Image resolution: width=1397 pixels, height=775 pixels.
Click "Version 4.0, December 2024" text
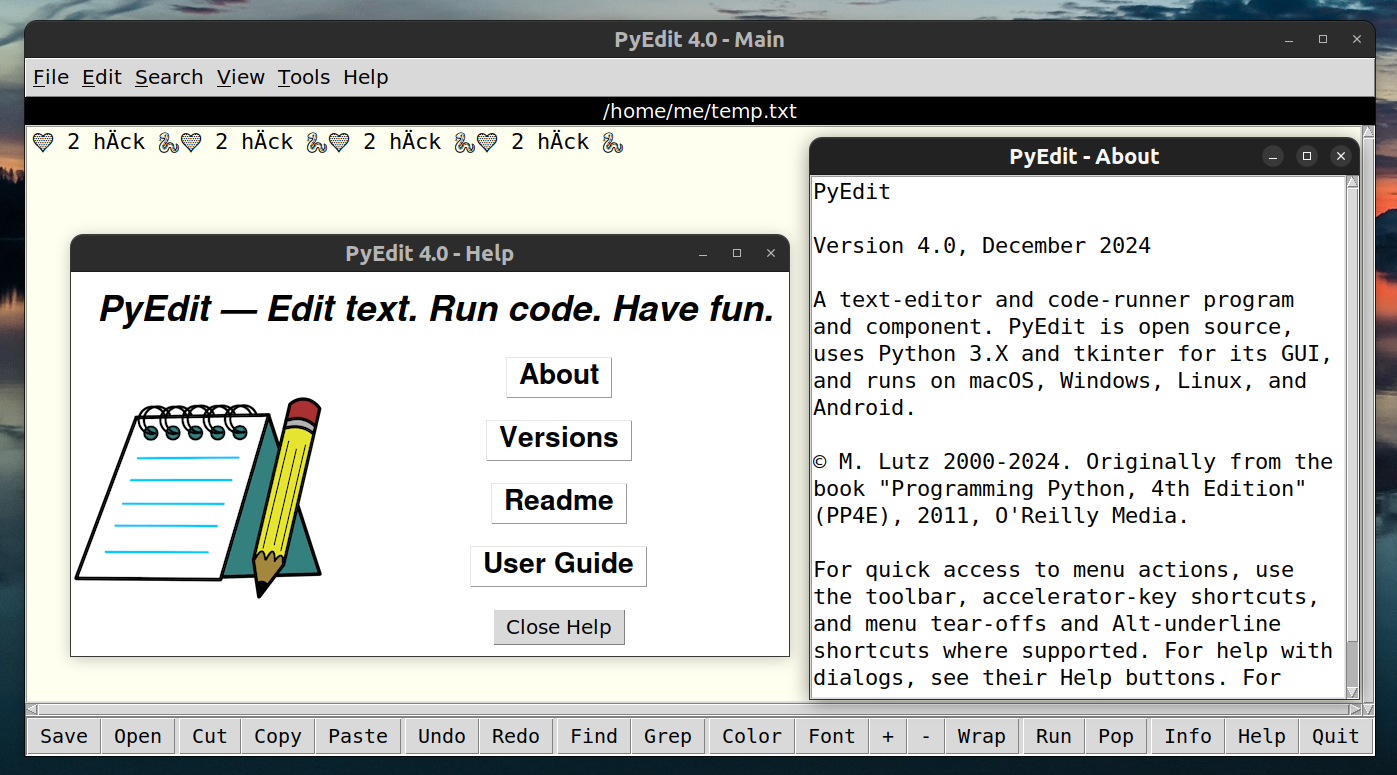(x=982, y=245)
